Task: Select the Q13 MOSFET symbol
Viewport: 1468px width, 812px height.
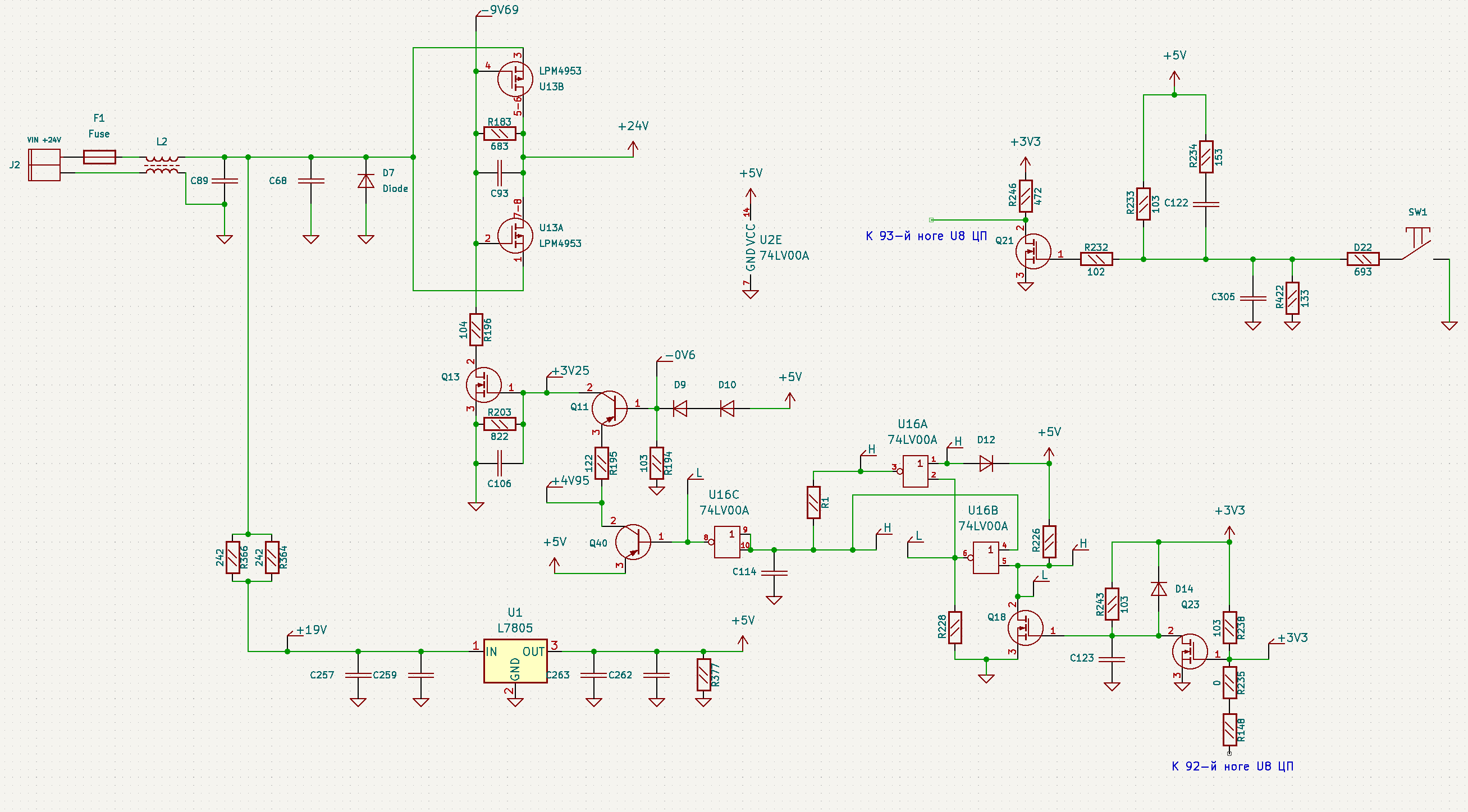Action: tap(483, 384)
